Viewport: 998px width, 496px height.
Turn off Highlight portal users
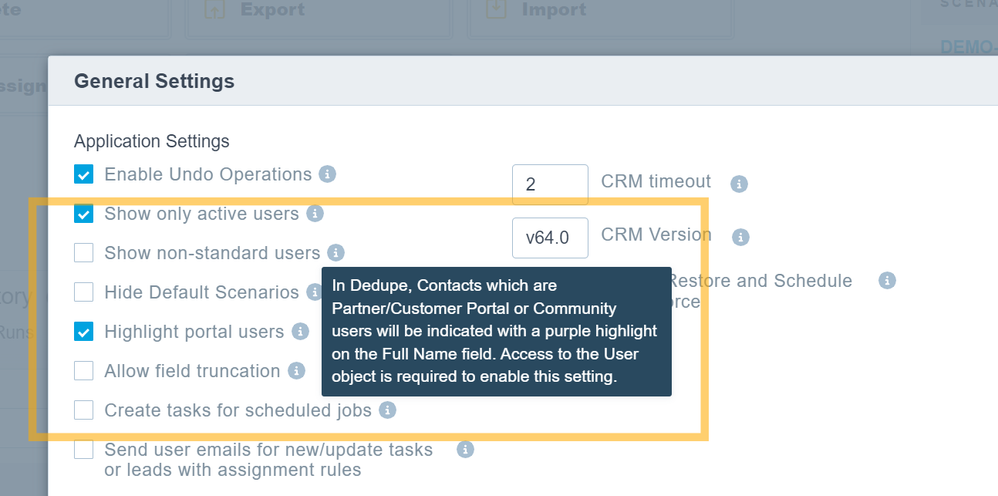pyautogui.click(x=84, y=331)
